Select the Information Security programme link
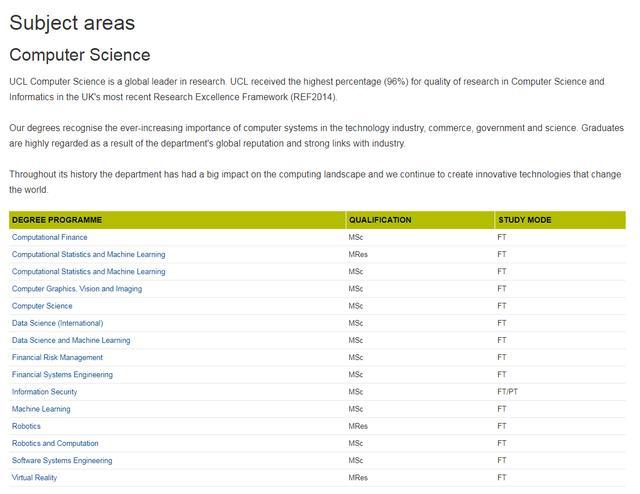Image resolution: width=640 pixels, height=494 pixels. (x=44, y=392)
